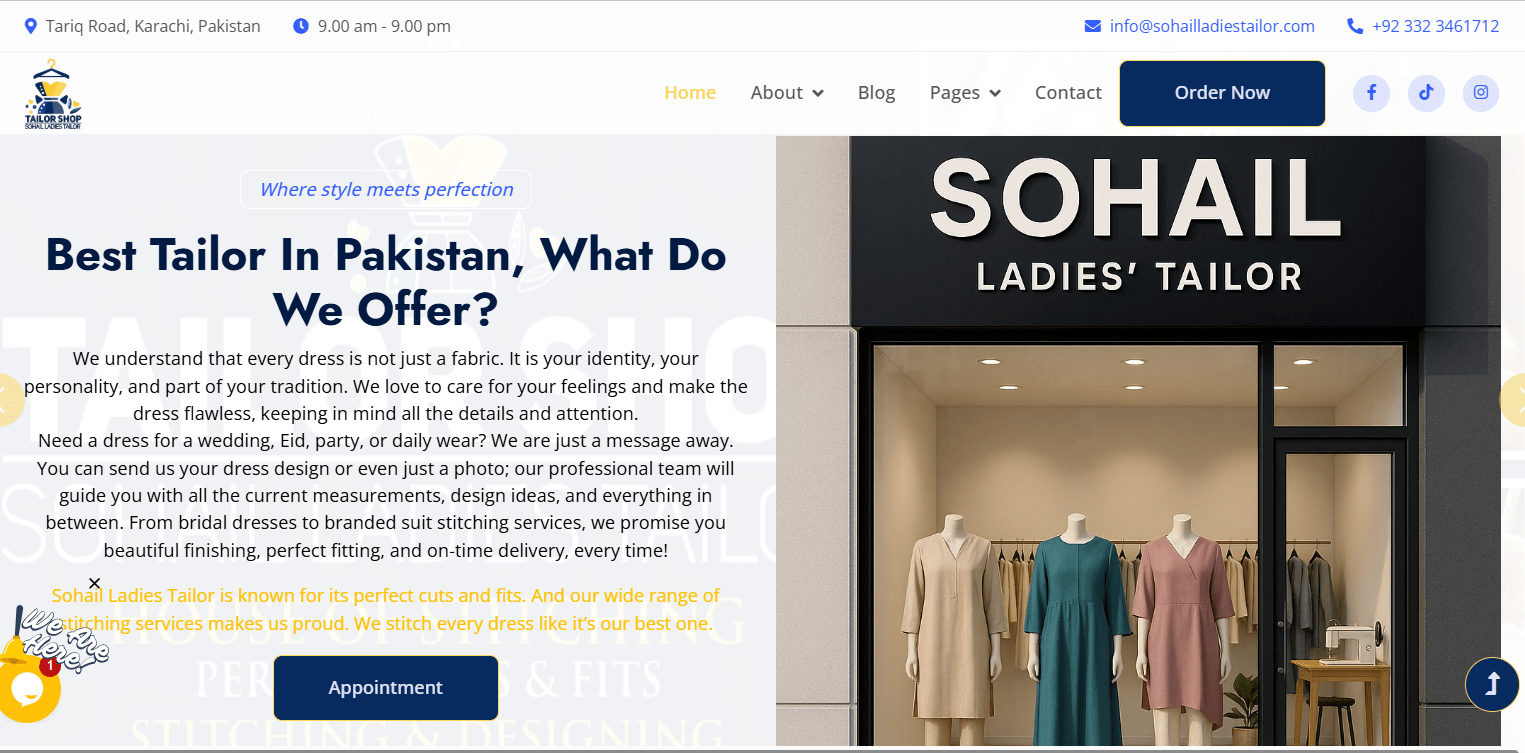The image size is (1525, 753).
Task: Expand the About navigation dropdown
Action: coord(787,92)
